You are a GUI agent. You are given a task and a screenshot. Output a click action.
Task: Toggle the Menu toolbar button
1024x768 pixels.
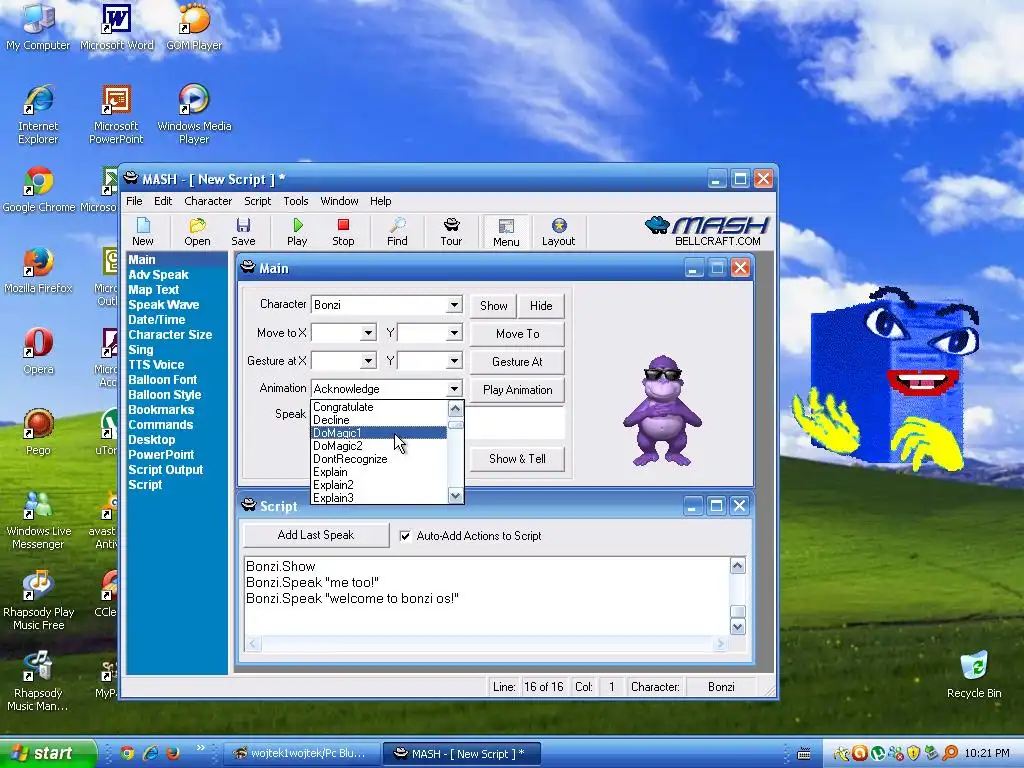[x=506, y=232]
